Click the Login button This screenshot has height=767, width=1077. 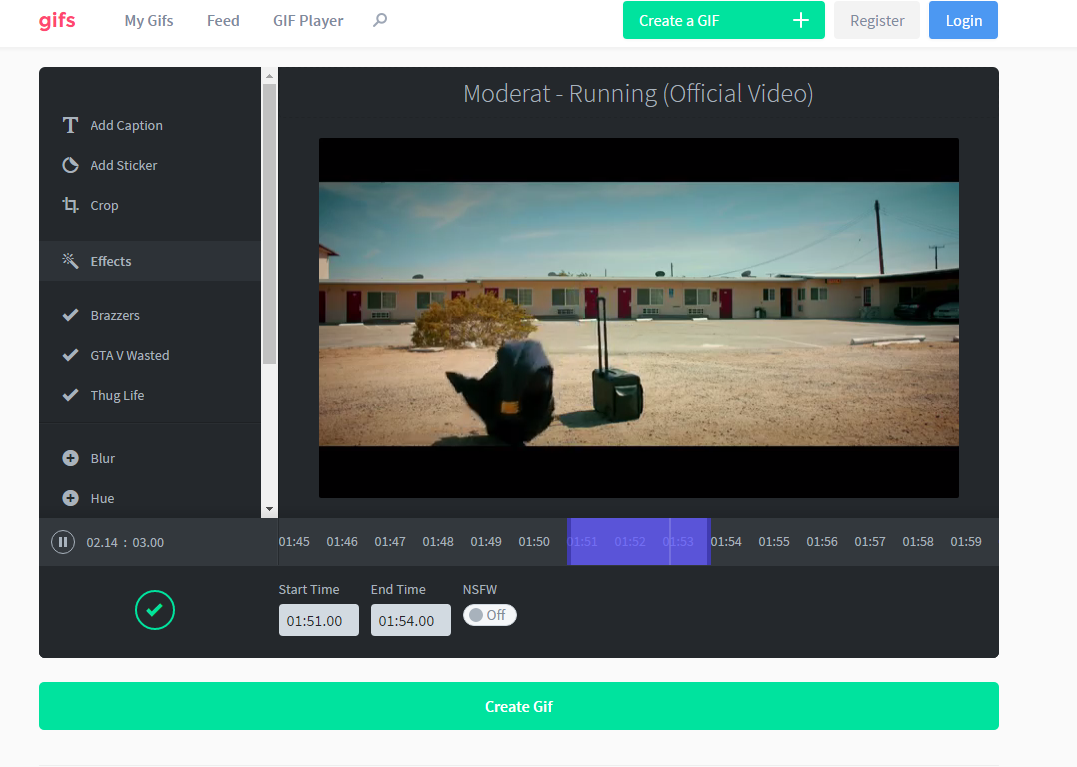[962, 20]
